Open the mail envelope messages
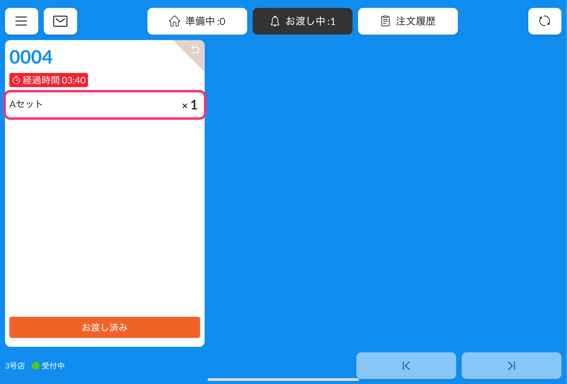 [x=60, y=21]
